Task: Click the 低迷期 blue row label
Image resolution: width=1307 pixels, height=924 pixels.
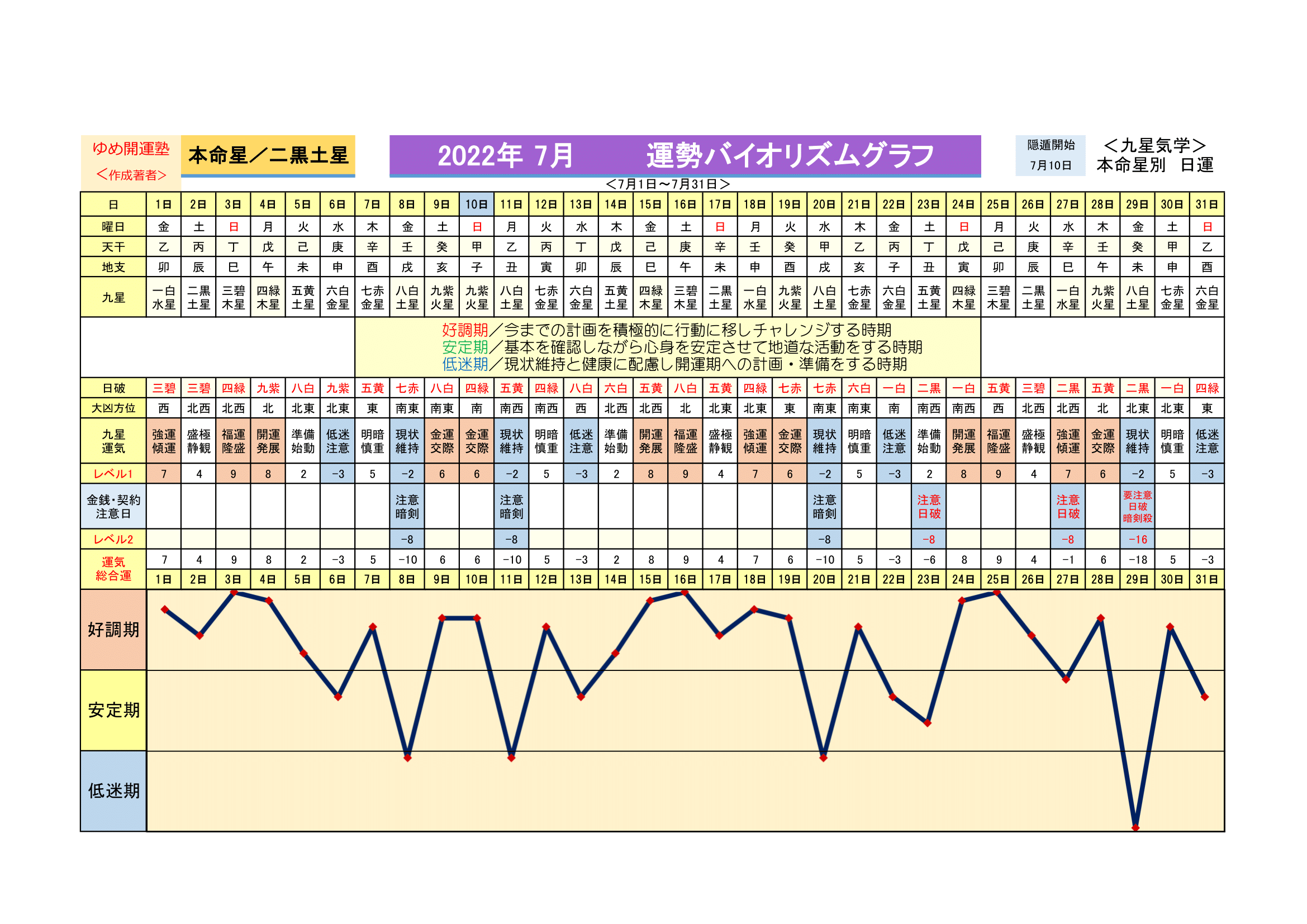Action: (113, 791)
